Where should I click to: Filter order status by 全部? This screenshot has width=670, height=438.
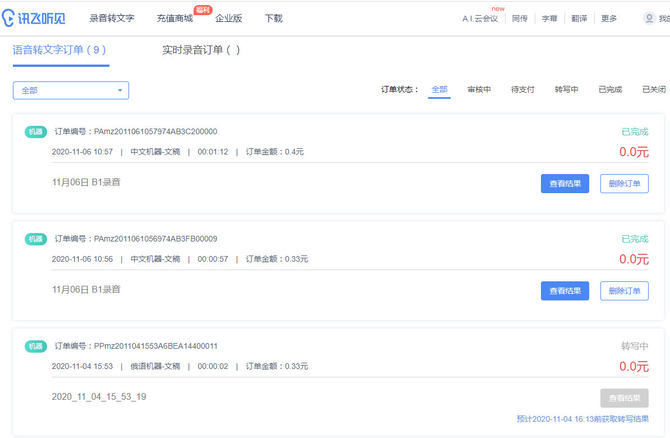click(439, 89)
